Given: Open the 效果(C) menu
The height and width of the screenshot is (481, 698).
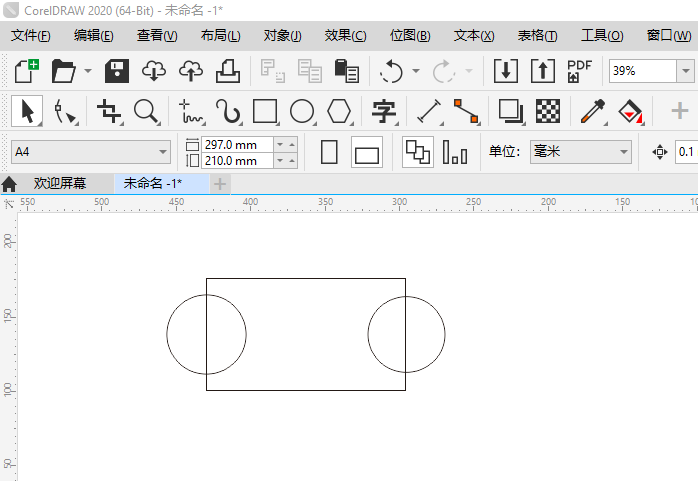Looking at the screenshot, I should coord(345,36).
